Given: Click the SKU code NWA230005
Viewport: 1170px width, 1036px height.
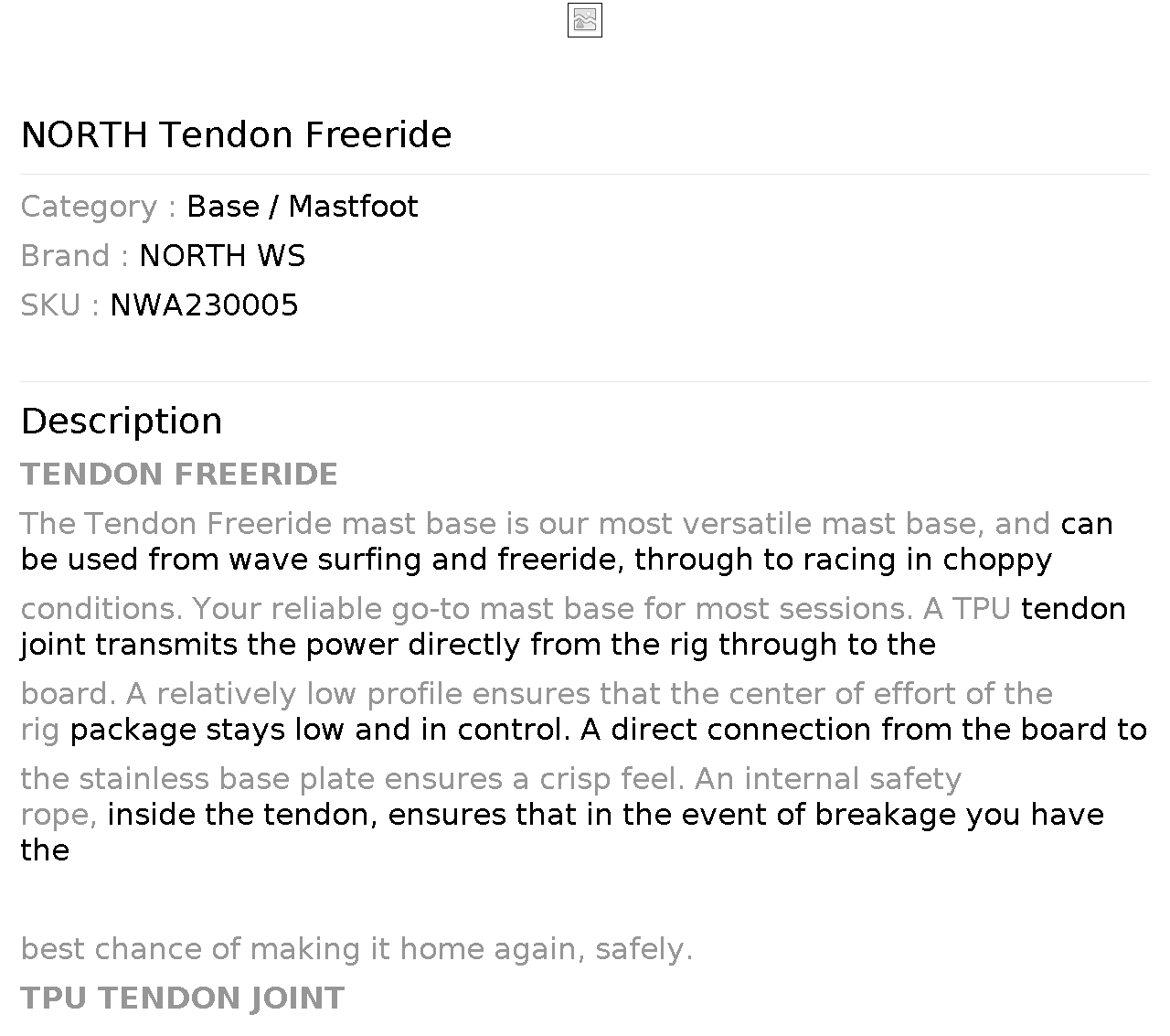Looking at the screenshot, I should 204,305.
